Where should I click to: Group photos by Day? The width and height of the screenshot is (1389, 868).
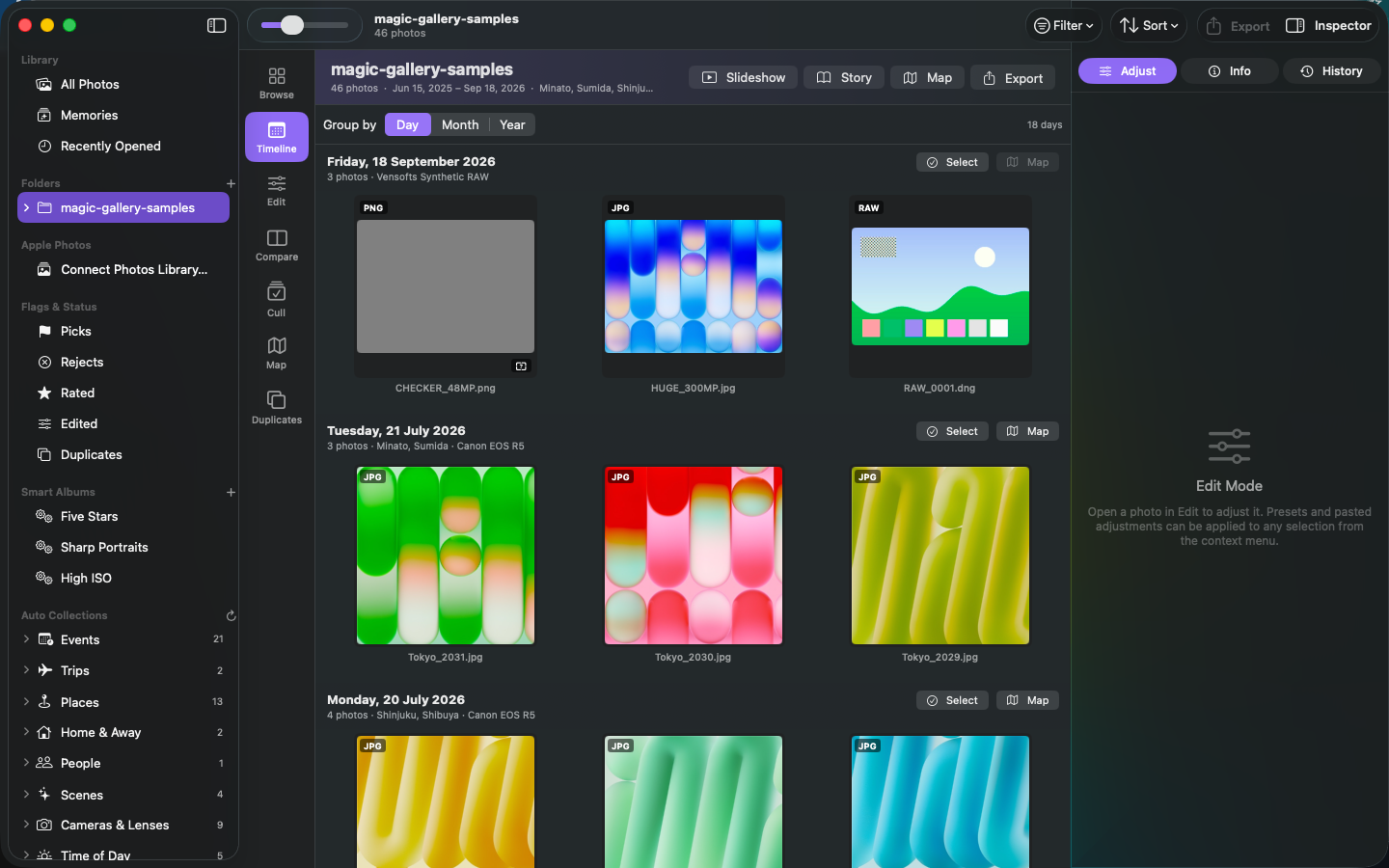point(407,125)
